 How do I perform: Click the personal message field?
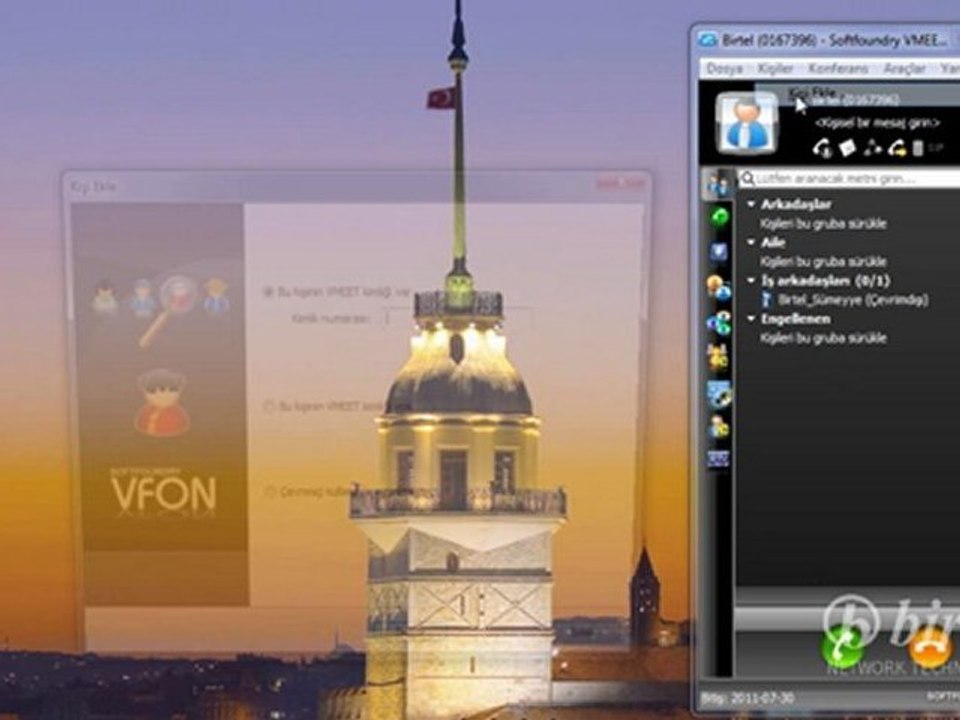877,123
